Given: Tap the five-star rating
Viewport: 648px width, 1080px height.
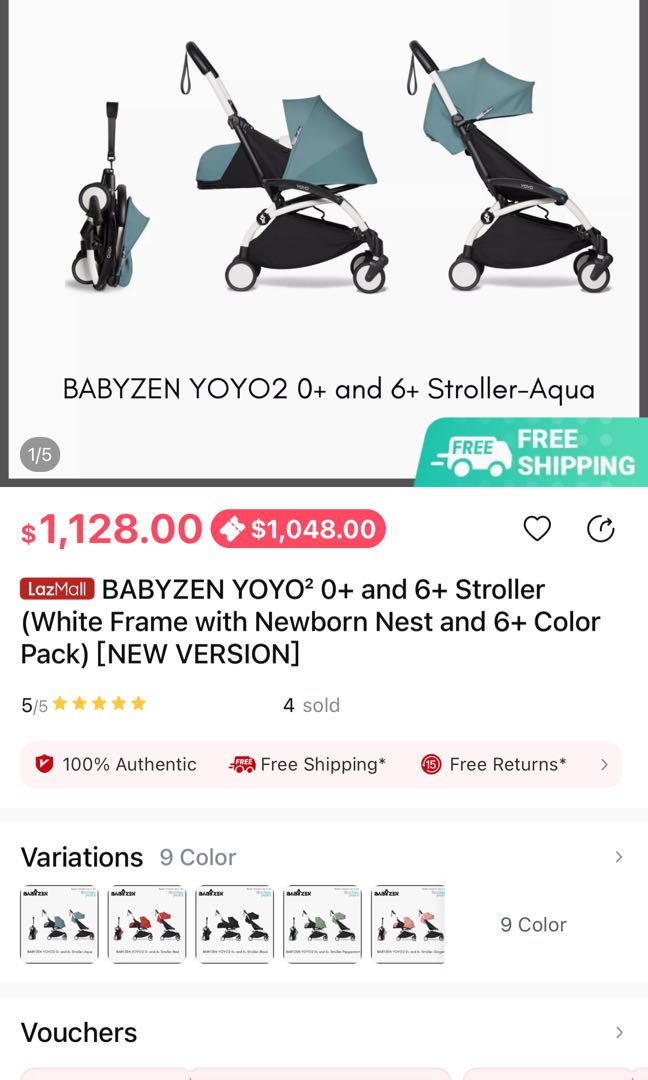Looking at the screenshot, I should click(99, 704).
